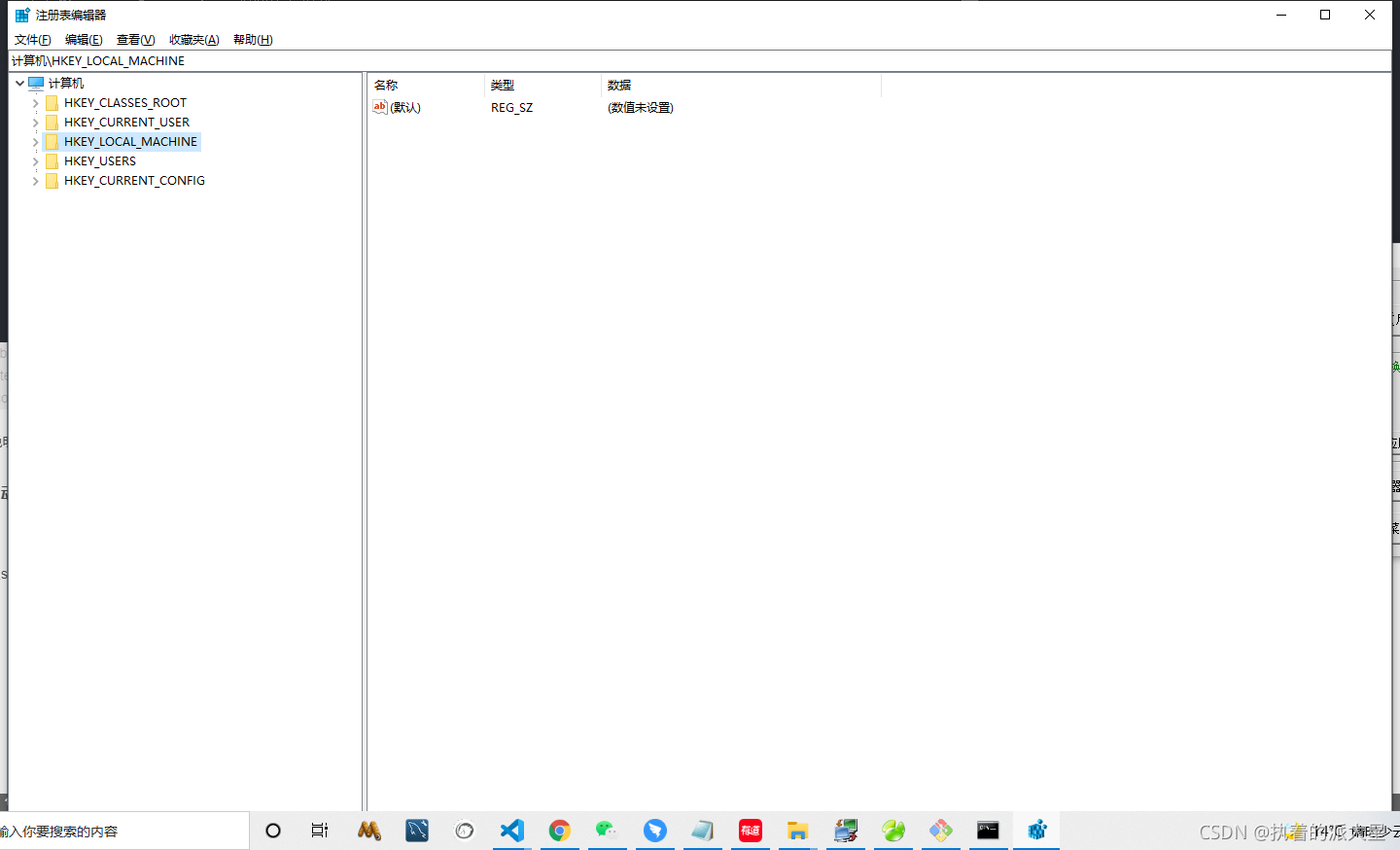Click the TortoiseSVN diamond icon in the taskbar
This screenshot has width=1400, height=850.
point(940,831)
